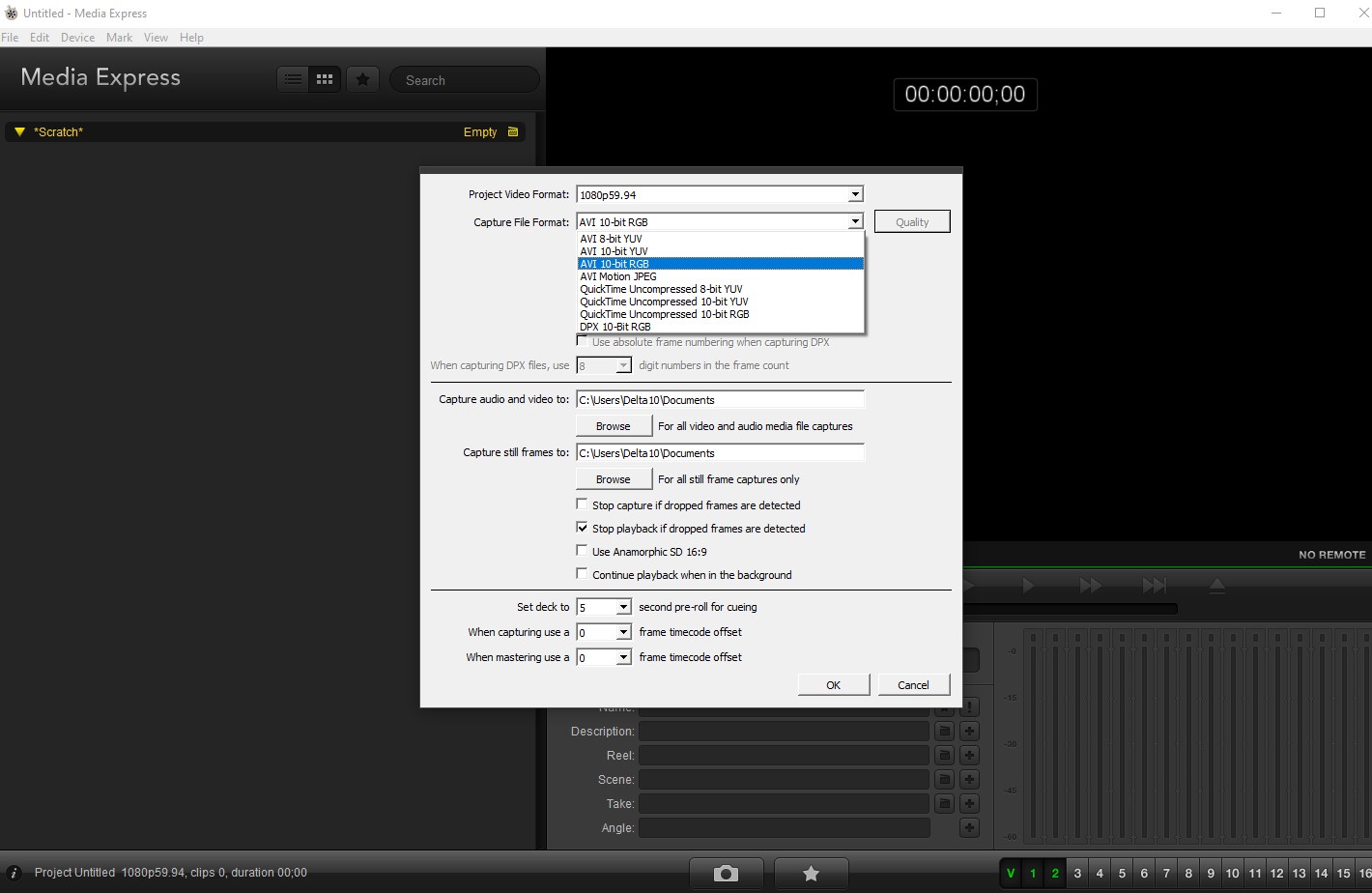Open the File menu
This screenshot has height=893, width=1372.
coord(10,38)
